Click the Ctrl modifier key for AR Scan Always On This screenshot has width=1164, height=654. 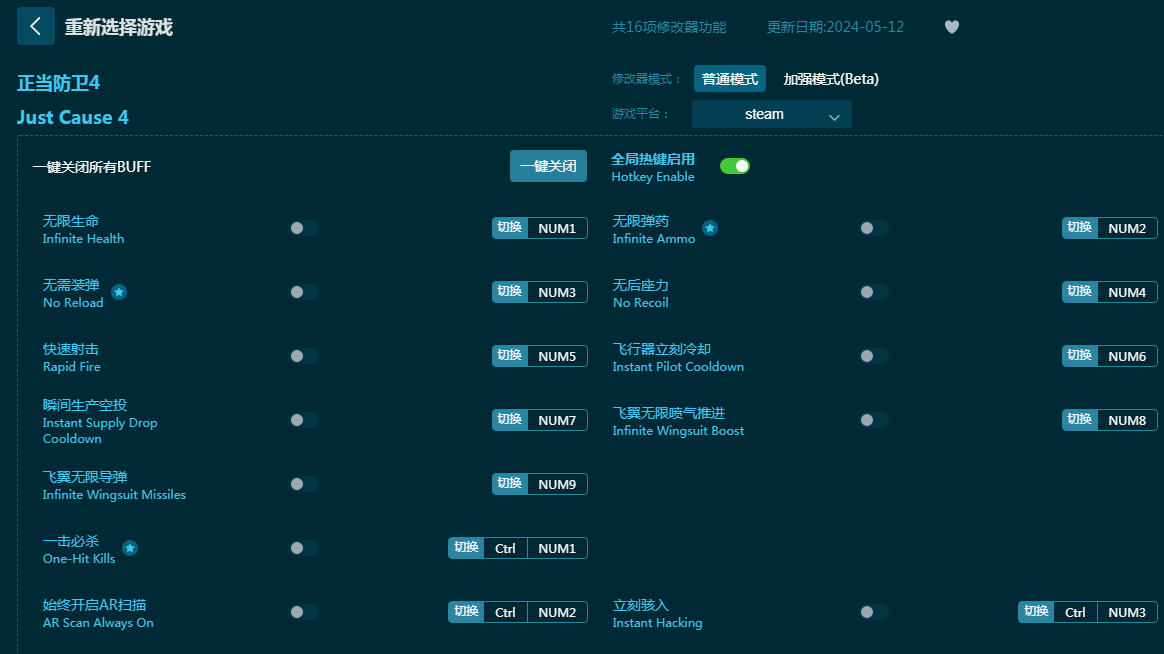click(x=506, y=612)
